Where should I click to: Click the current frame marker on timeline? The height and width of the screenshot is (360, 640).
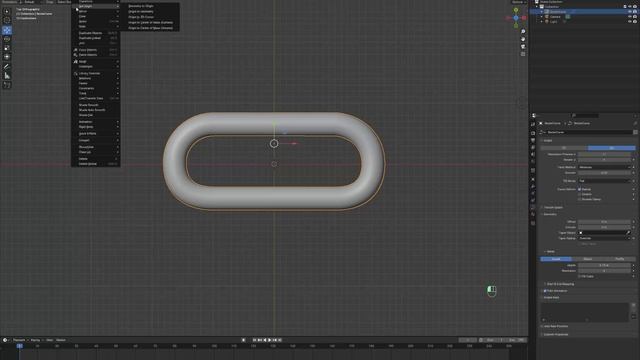20,346
